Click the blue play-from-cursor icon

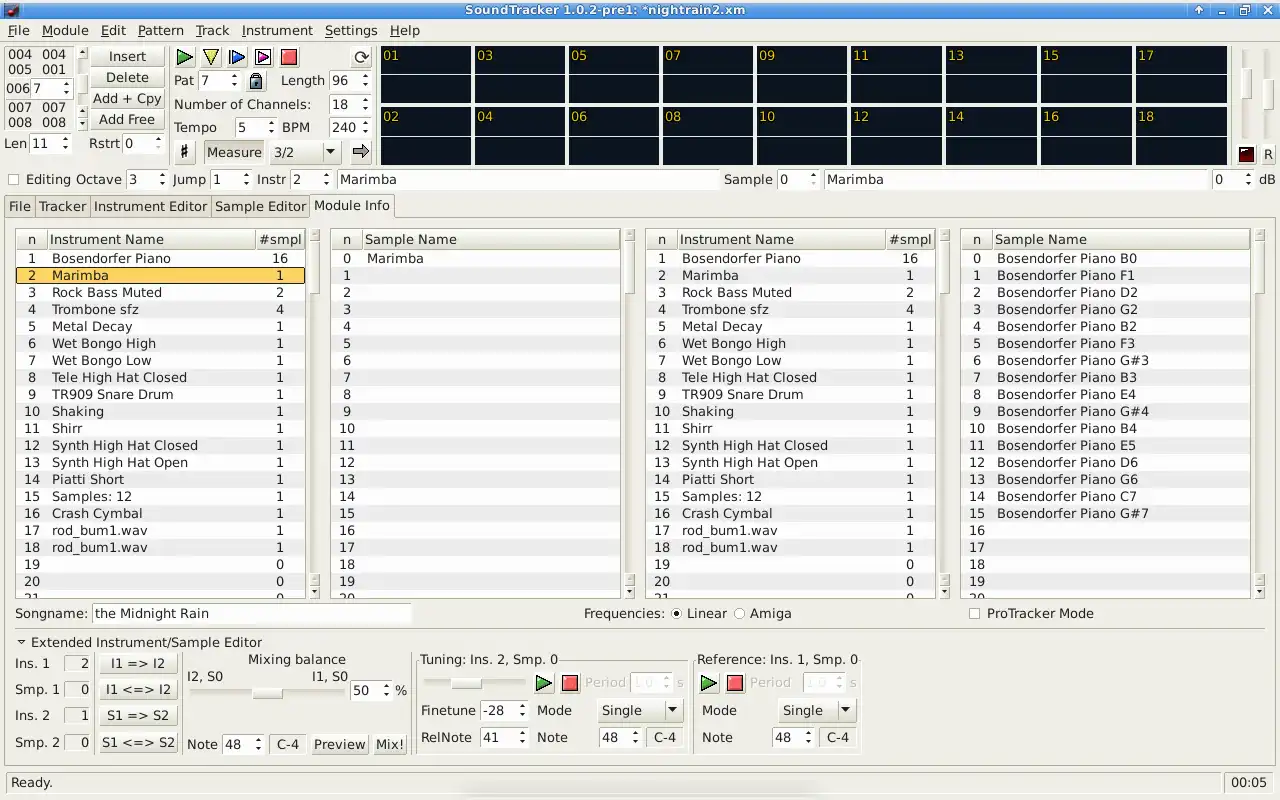point(237,57)
